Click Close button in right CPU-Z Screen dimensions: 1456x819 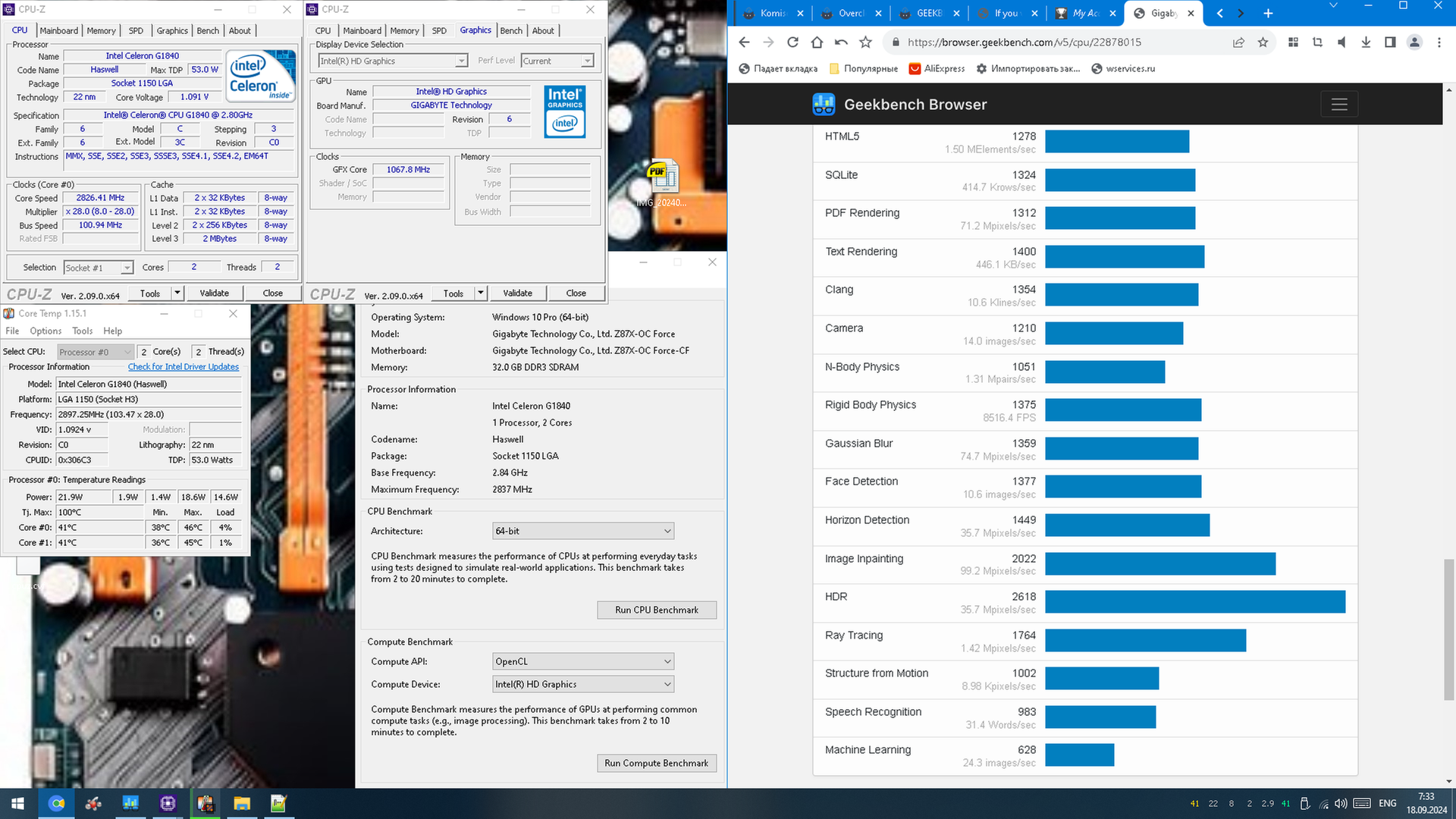[576, 293]
